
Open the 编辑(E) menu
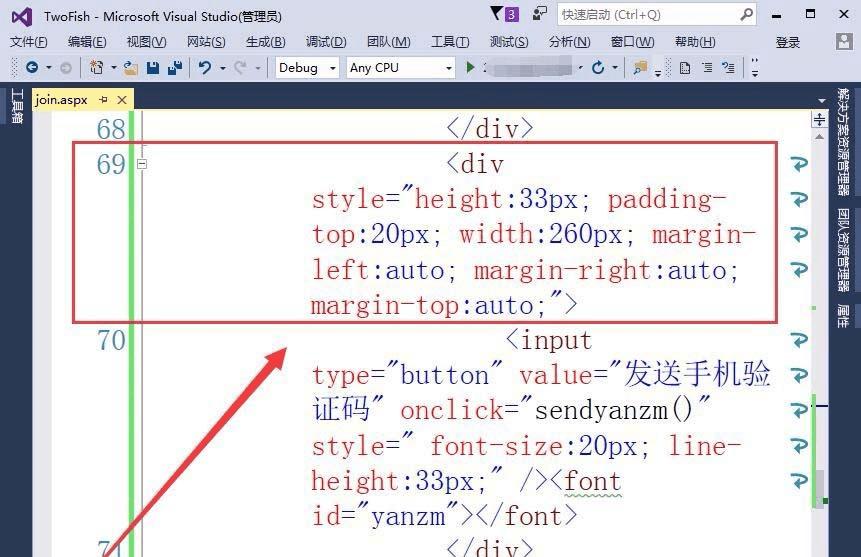[87, 42]
